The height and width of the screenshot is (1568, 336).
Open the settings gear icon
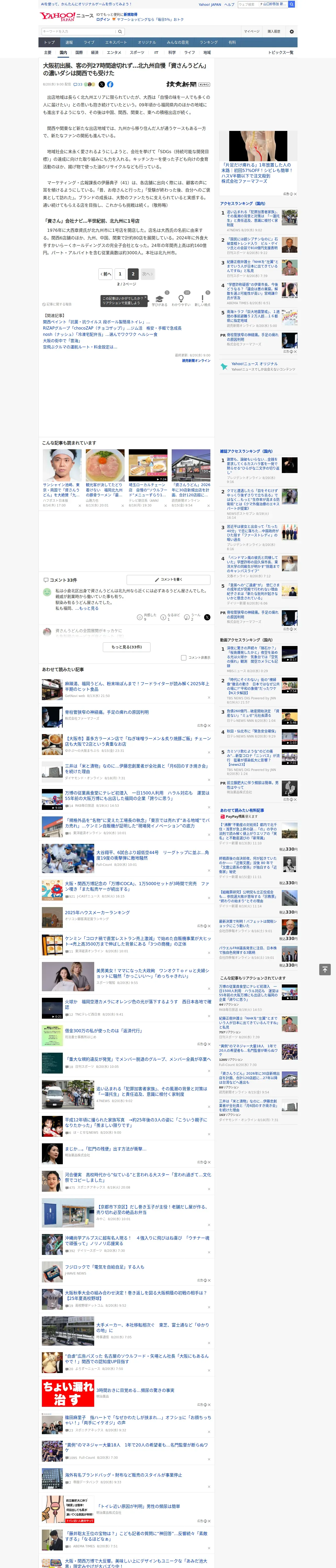[x=291, y=32]
